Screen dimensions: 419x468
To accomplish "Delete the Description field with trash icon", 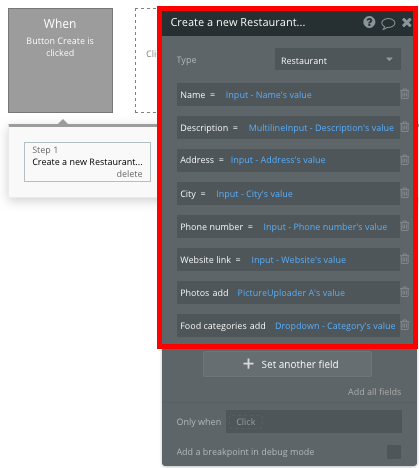I will pyautogui.click(x=405, y=127).
